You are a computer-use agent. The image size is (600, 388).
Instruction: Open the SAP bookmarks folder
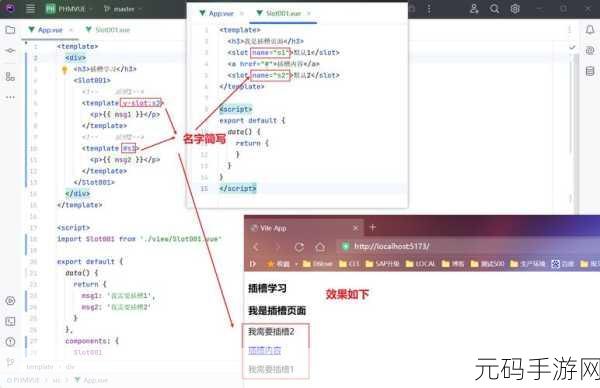point(382,264)
